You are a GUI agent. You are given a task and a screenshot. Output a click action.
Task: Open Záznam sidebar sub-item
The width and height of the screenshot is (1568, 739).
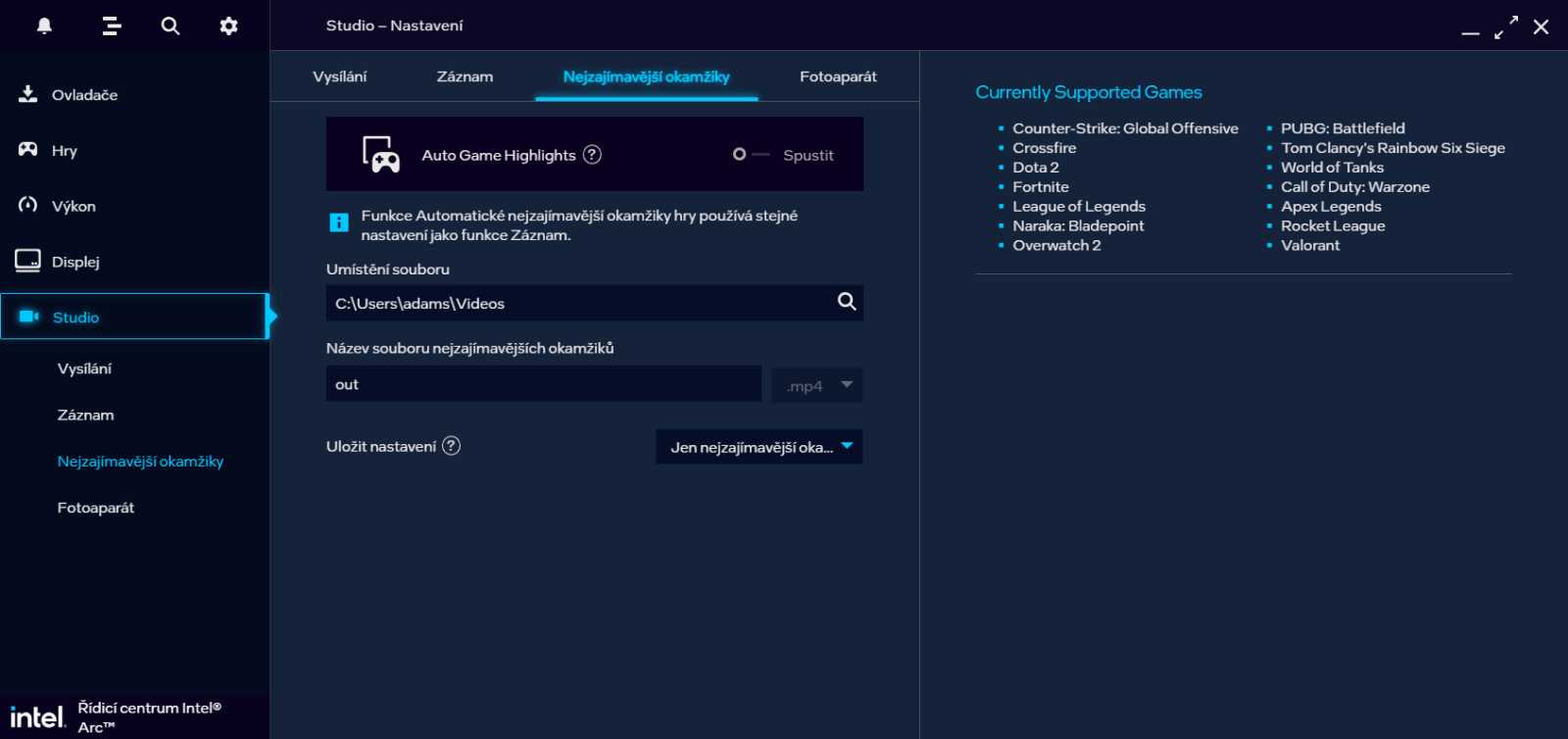coord(85,415)
